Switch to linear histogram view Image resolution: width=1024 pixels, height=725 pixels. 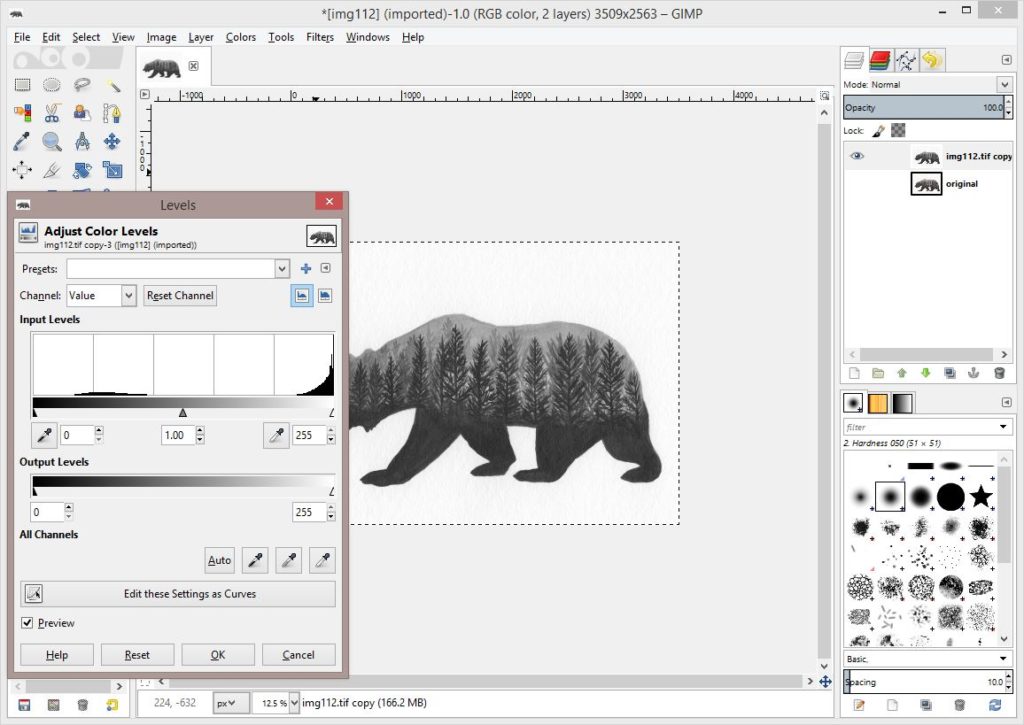[302, 295]
